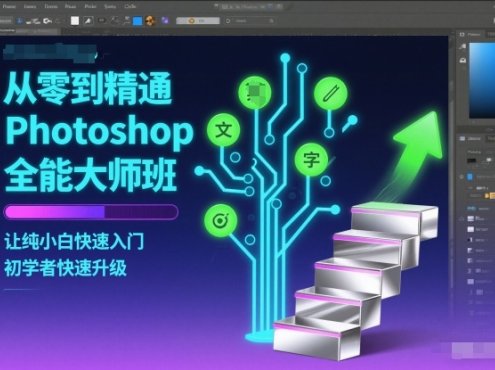Select the blue layer thumbnail in Layers panel

point(470,177)
